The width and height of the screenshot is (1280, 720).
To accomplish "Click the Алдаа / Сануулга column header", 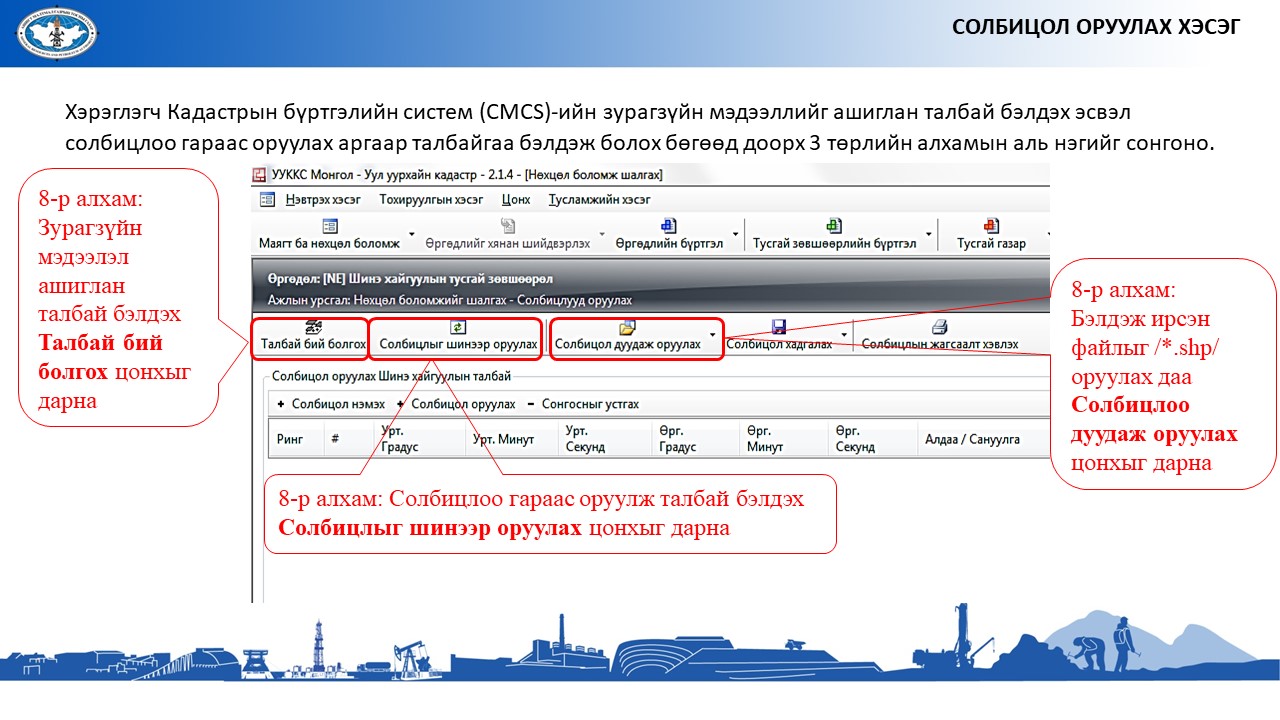I will pyautogui.click(x=966, y=440).
